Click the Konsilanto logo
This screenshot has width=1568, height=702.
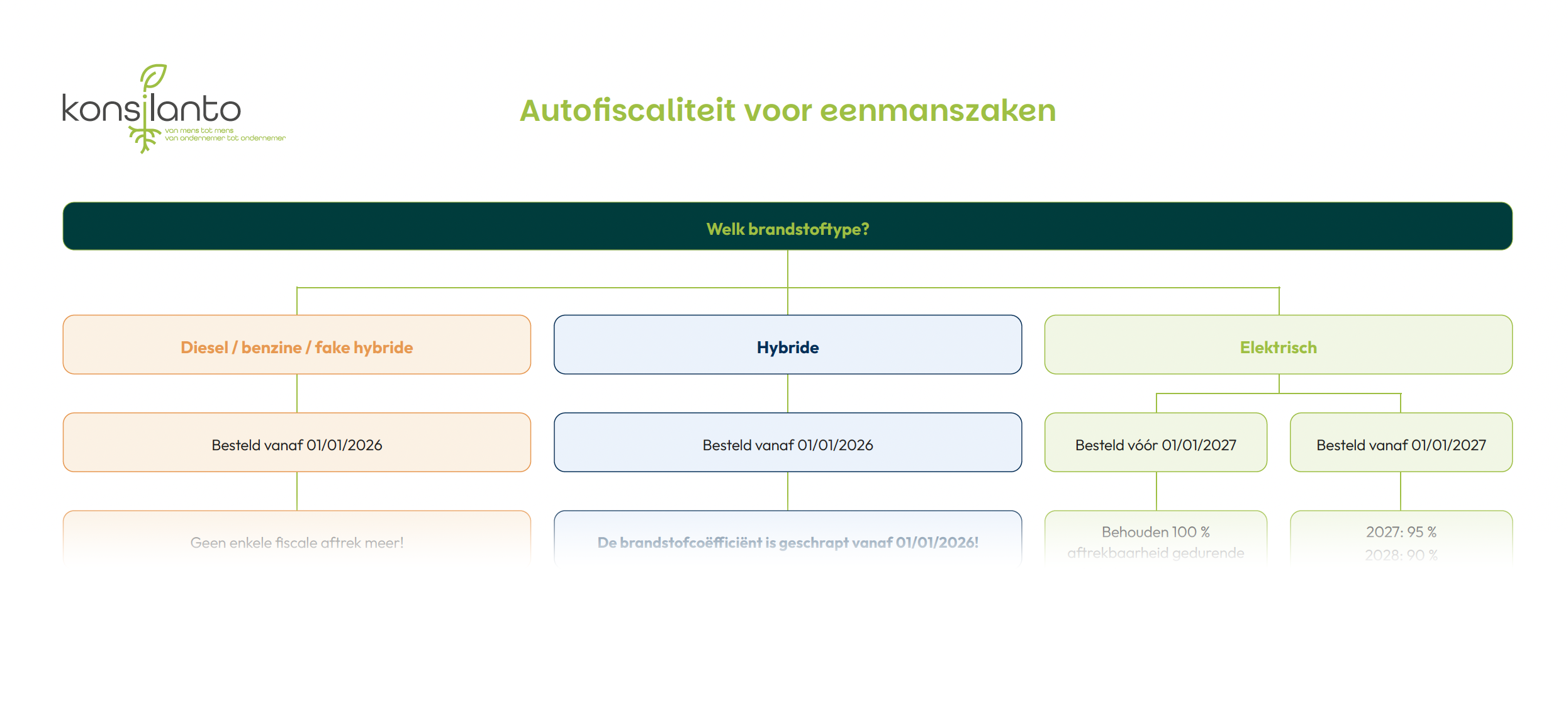[173, 109]
